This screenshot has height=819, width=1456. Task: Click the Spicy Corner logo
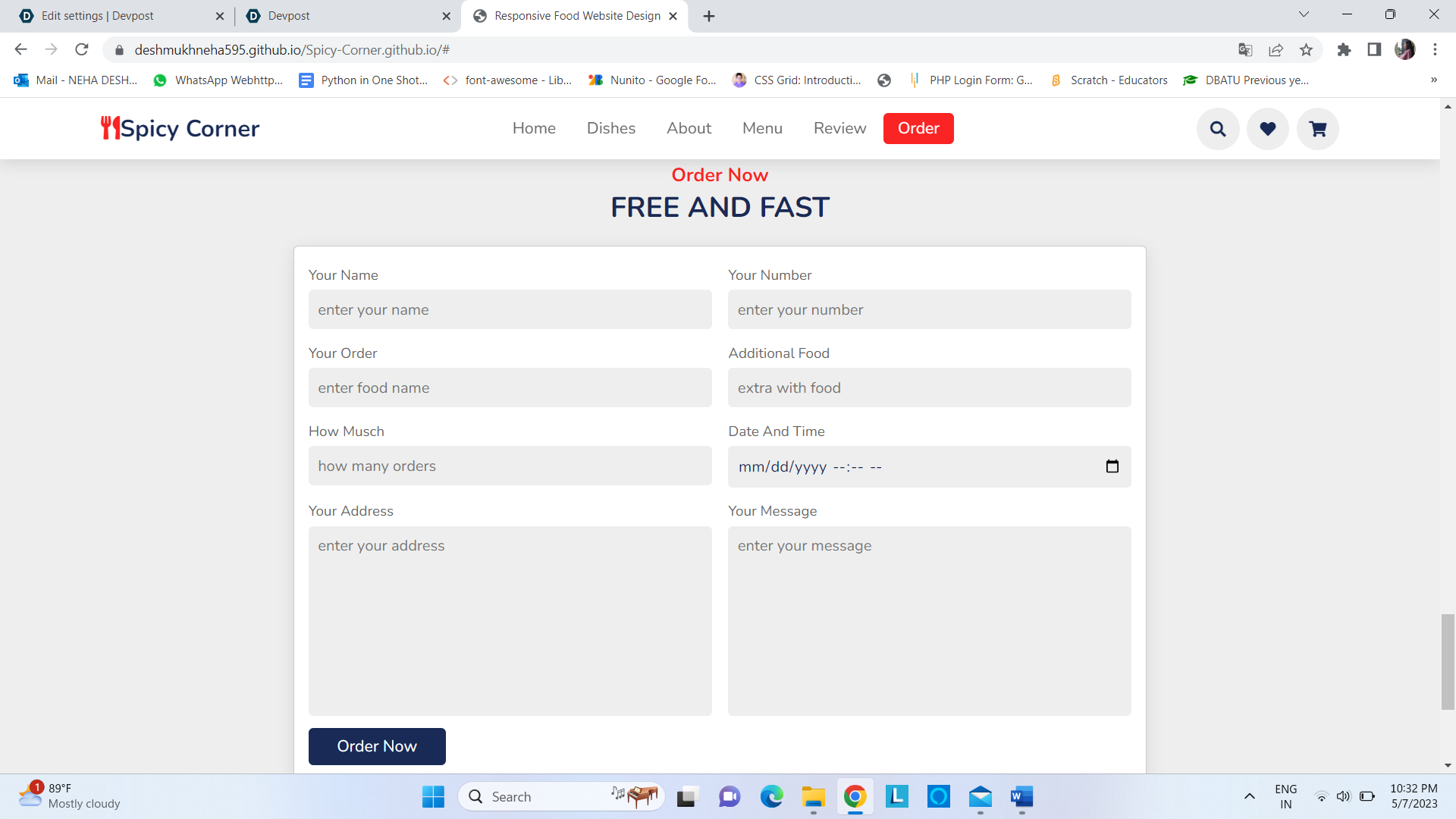pyautogui.click(x=180, y=128)
